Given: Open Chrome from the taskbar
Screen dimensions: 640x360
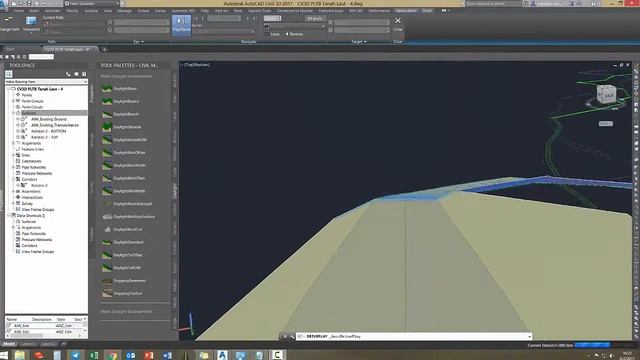Looking at the screenshot, I should tap(112, 355).
